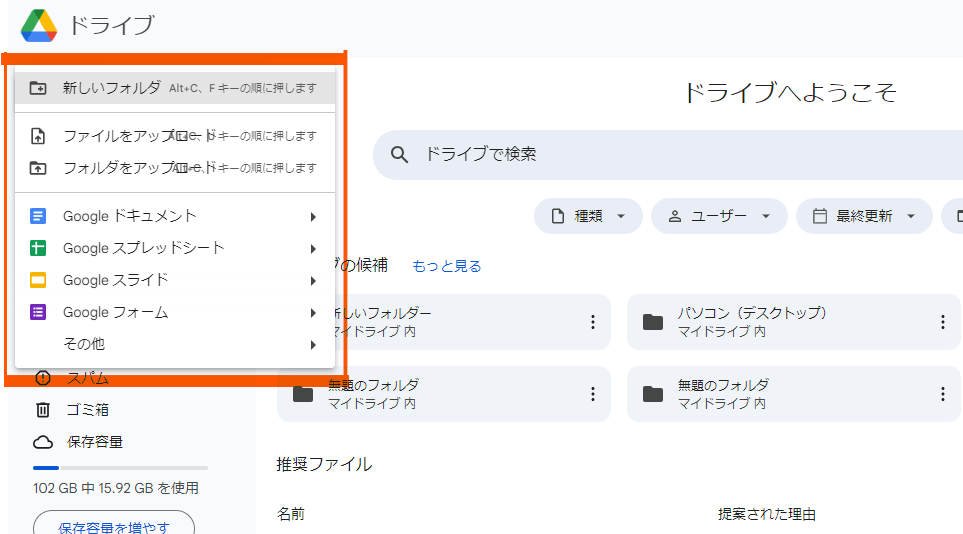Open その他 submenu entry
The image size is (963, 534).
pos(175,344)
